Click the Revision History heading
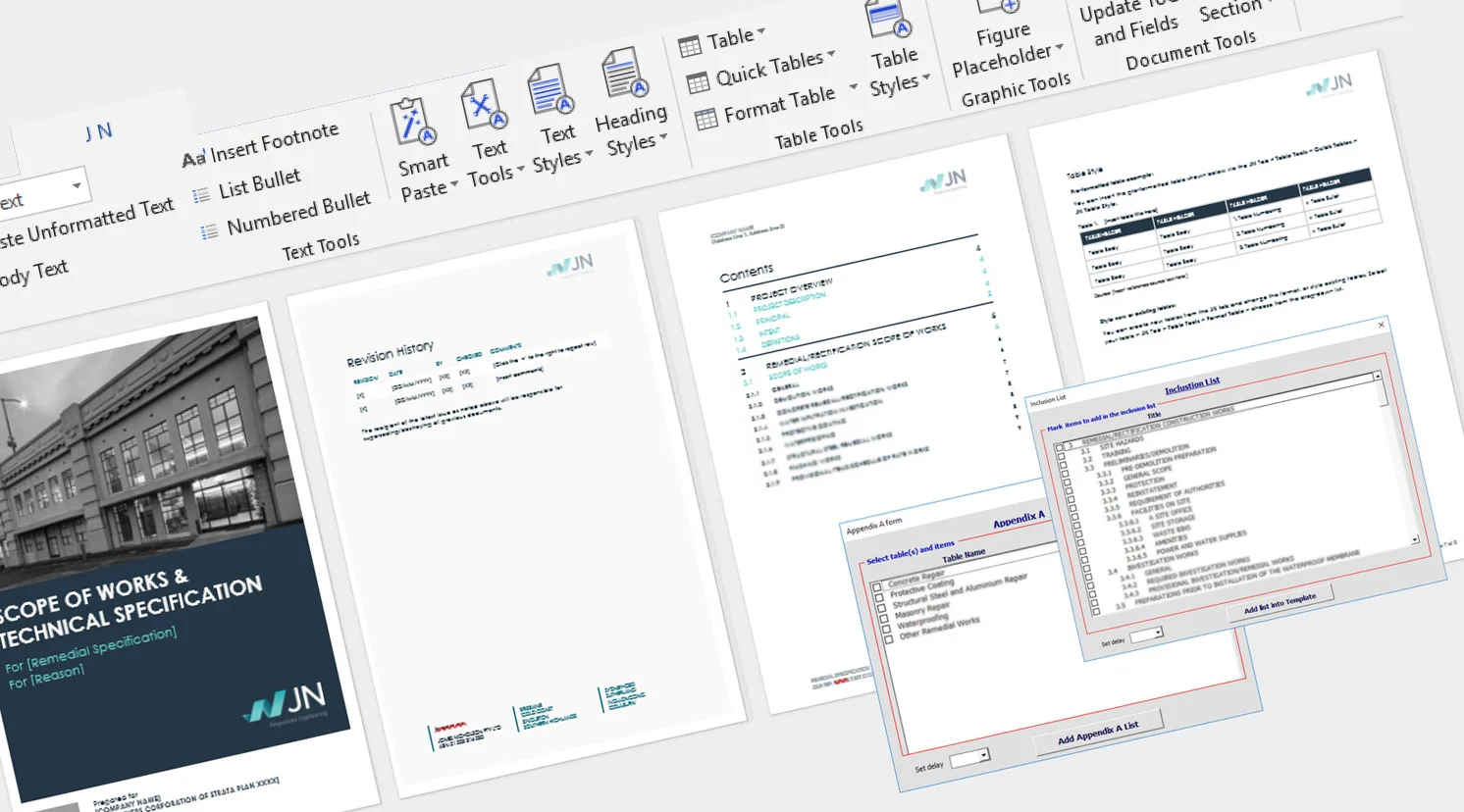Viewport: 1464px width, 812px height. click(390, 353)
